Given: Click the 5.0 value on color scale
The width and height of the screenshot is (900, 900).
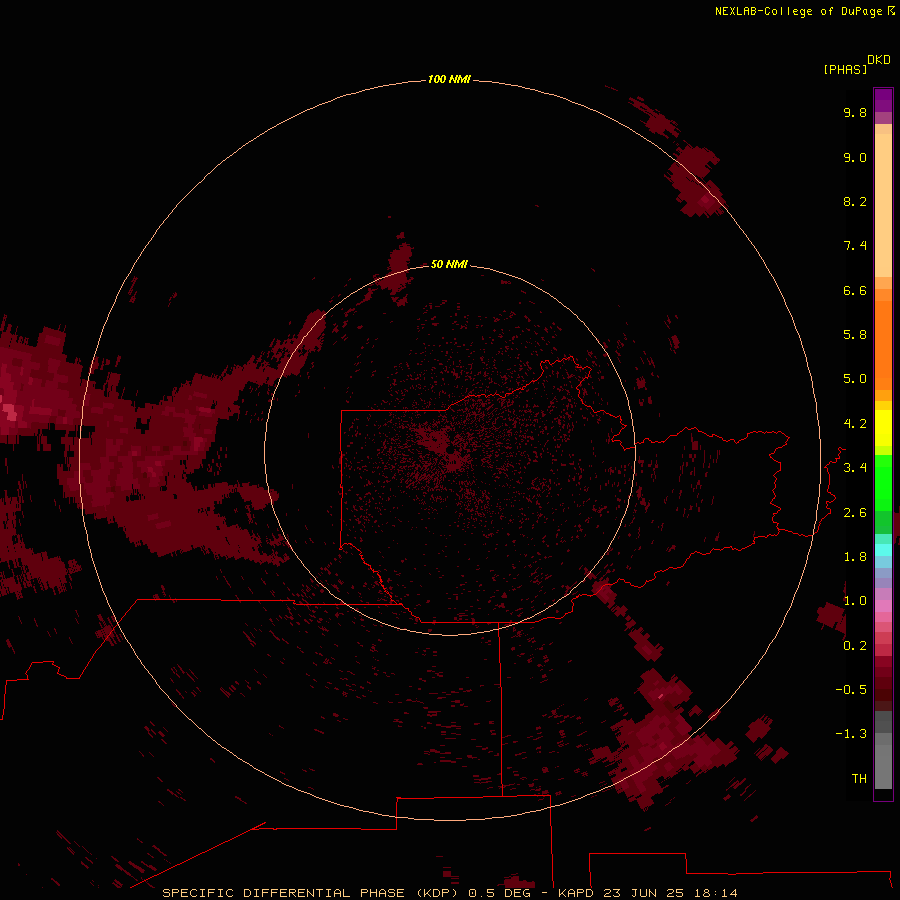Looking at the screenshot, I should 855,379.
